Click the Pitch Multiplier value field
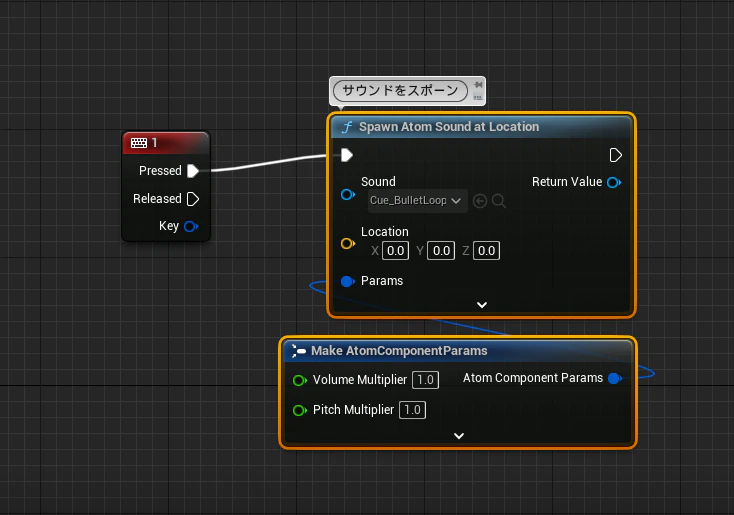Screen dimensions: 734x515 (x=412, y=410)
